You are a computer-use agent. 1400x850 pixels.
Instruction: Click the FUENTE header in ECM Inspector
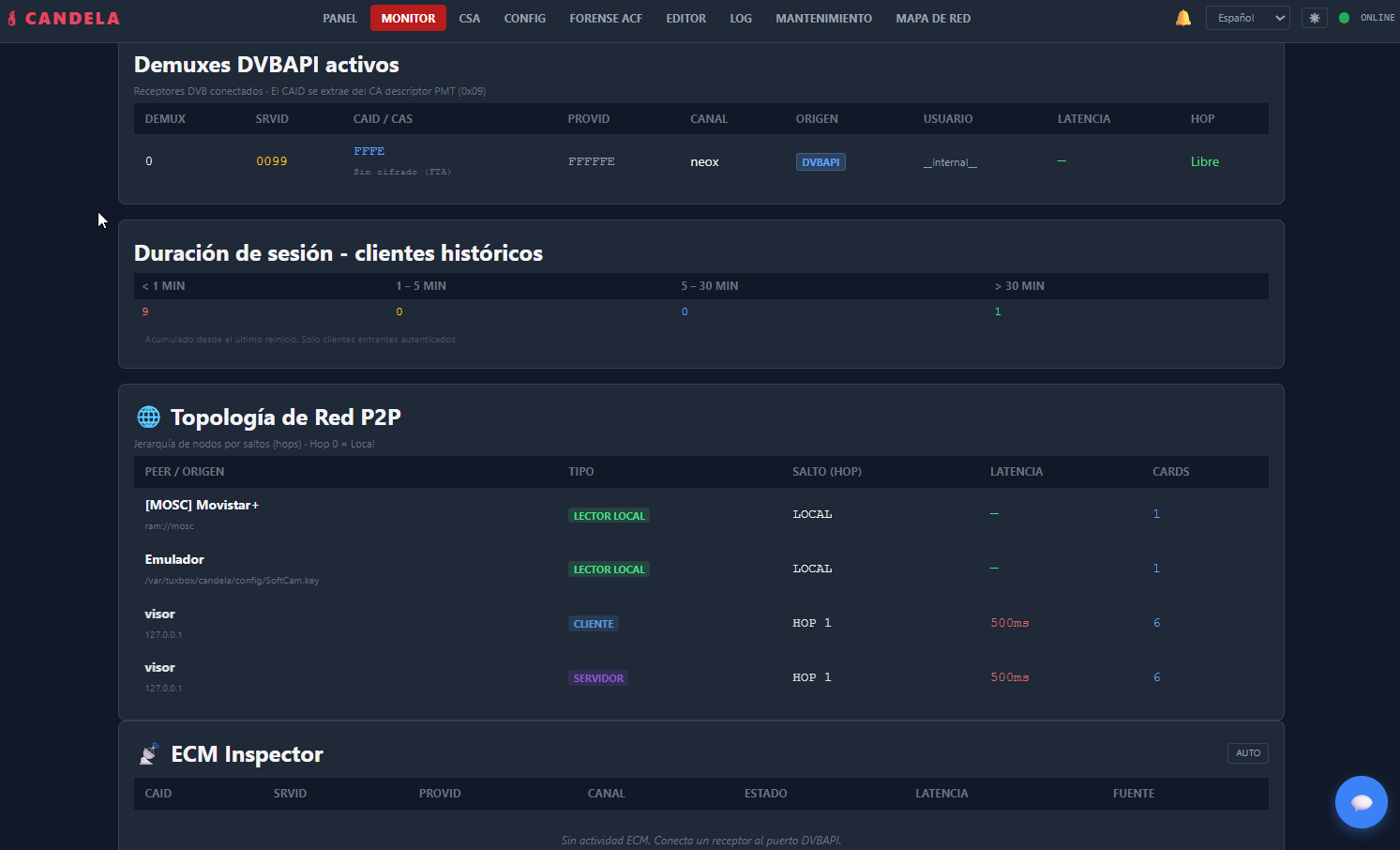(1134, 794)
